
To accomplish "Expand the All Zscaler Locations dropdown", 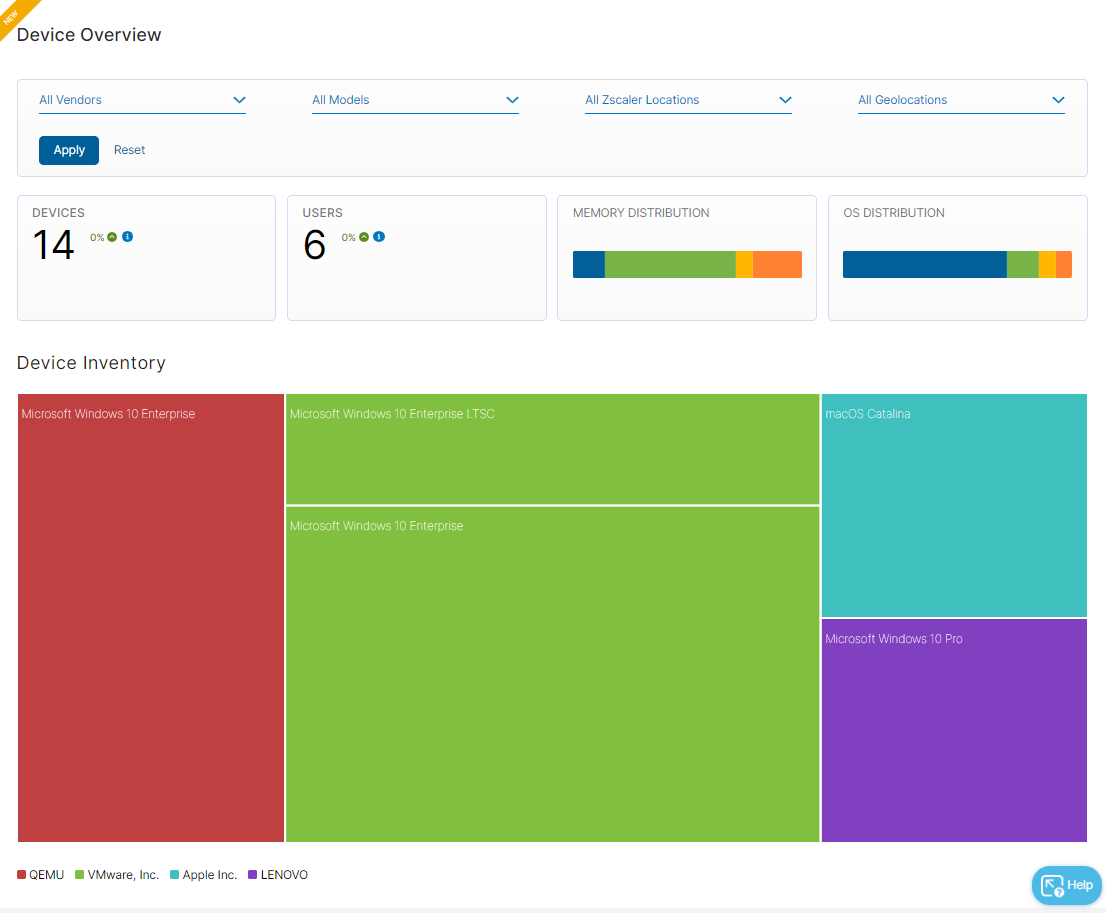I will (x=688, y=100).
